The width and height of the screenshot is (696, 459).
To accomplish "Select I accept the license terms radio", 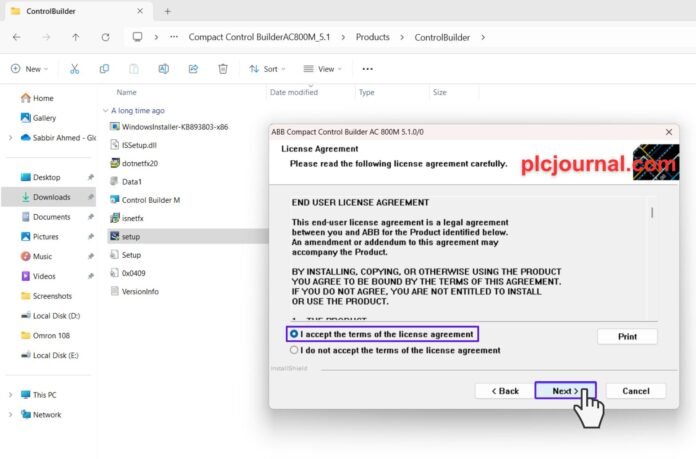I will [294, 334].
